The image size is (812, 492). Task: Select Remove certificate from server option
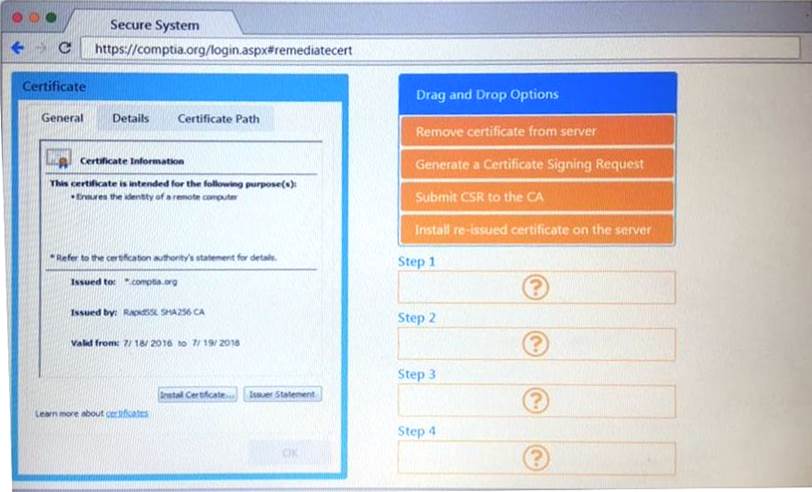[x=537, y=131]
